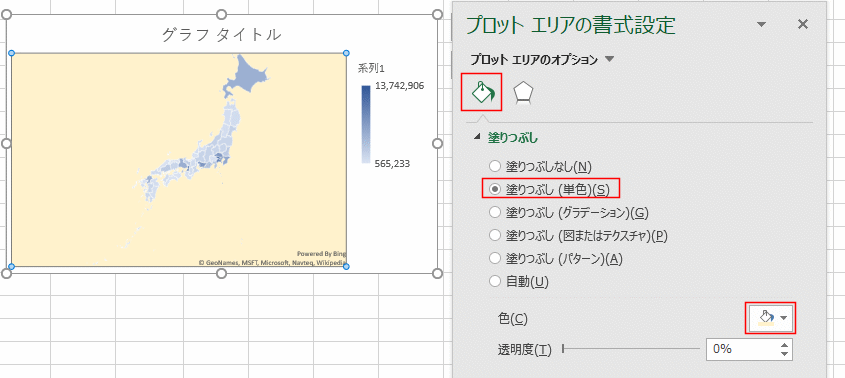Select 塗りつぶし (図またはテクスチャ)(P) option
845x378 pixels.
coord(494,236)
